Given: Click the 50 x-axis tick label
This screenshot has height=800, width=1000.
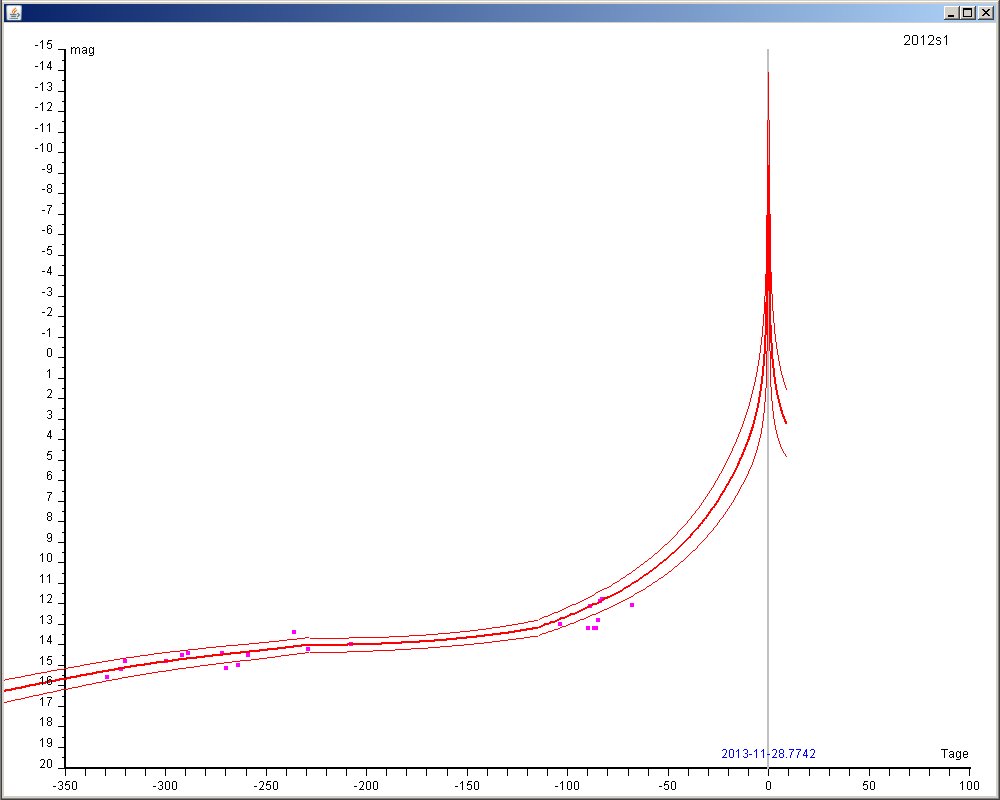Looking at the screenshot, I should pos(869,786).
